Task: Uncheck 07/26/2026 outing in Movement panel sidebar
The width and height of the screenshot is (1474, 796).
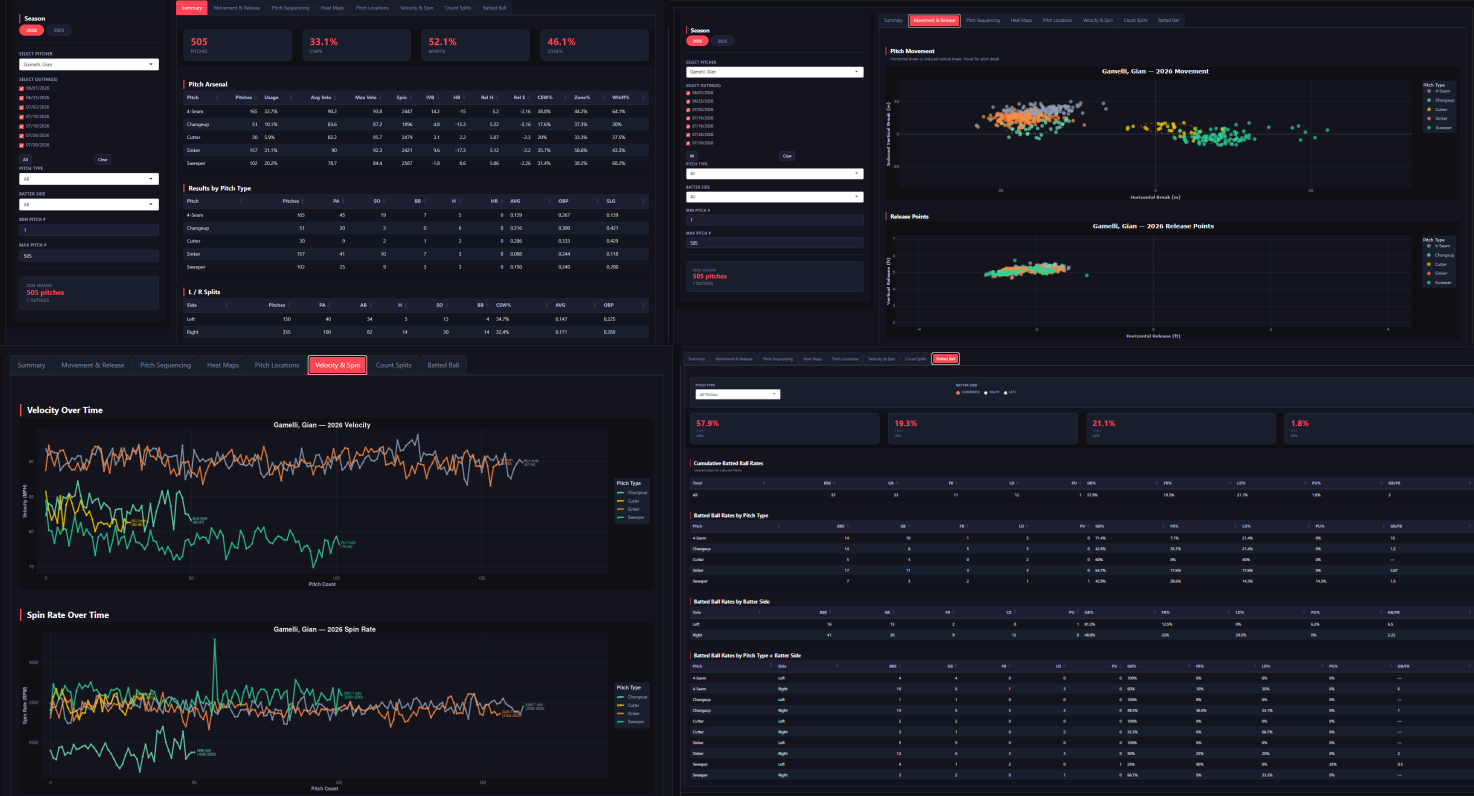Action: [x=689, y=136]
